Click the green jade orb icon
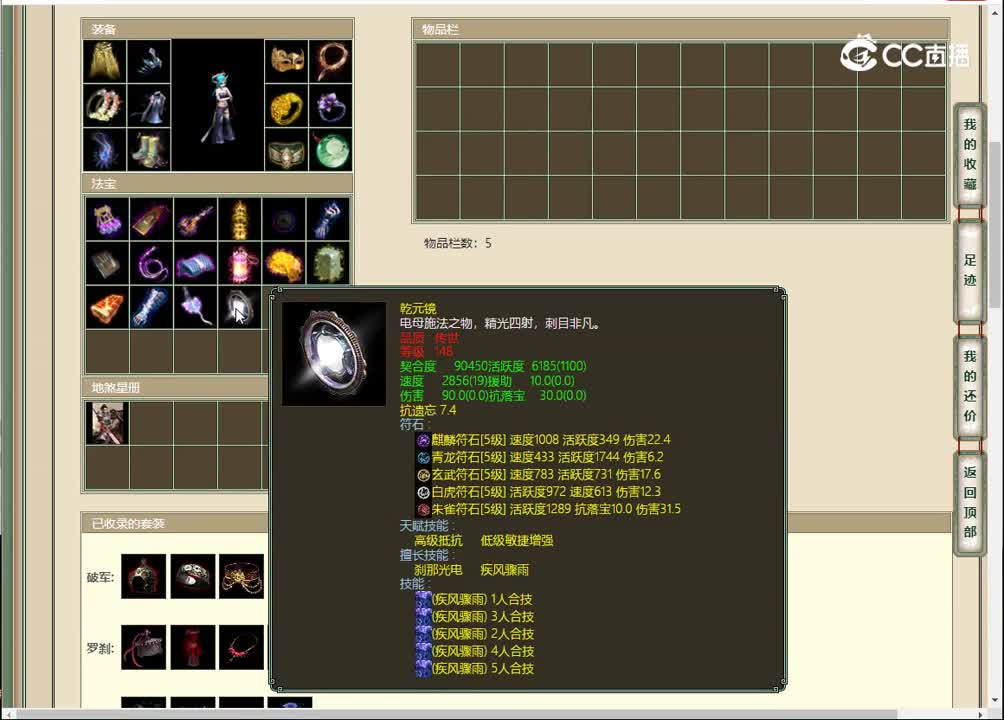 coord(330,150)
